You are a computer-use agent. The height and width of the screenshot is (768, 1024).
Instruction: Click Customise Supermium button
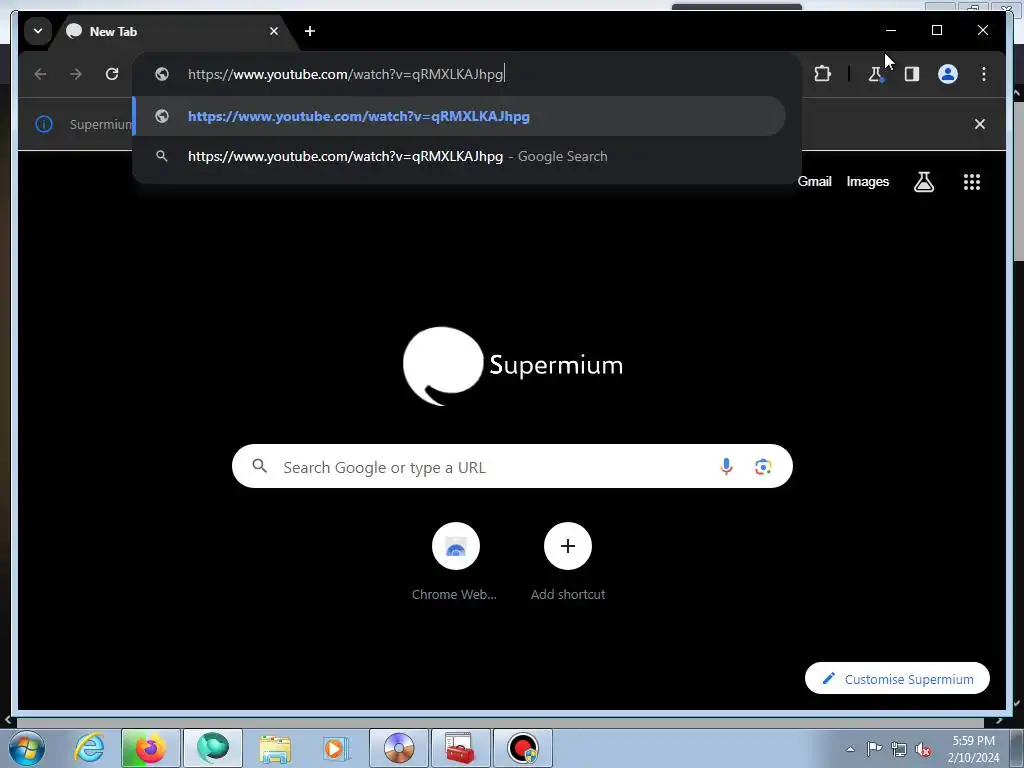[x=897, y=679]
